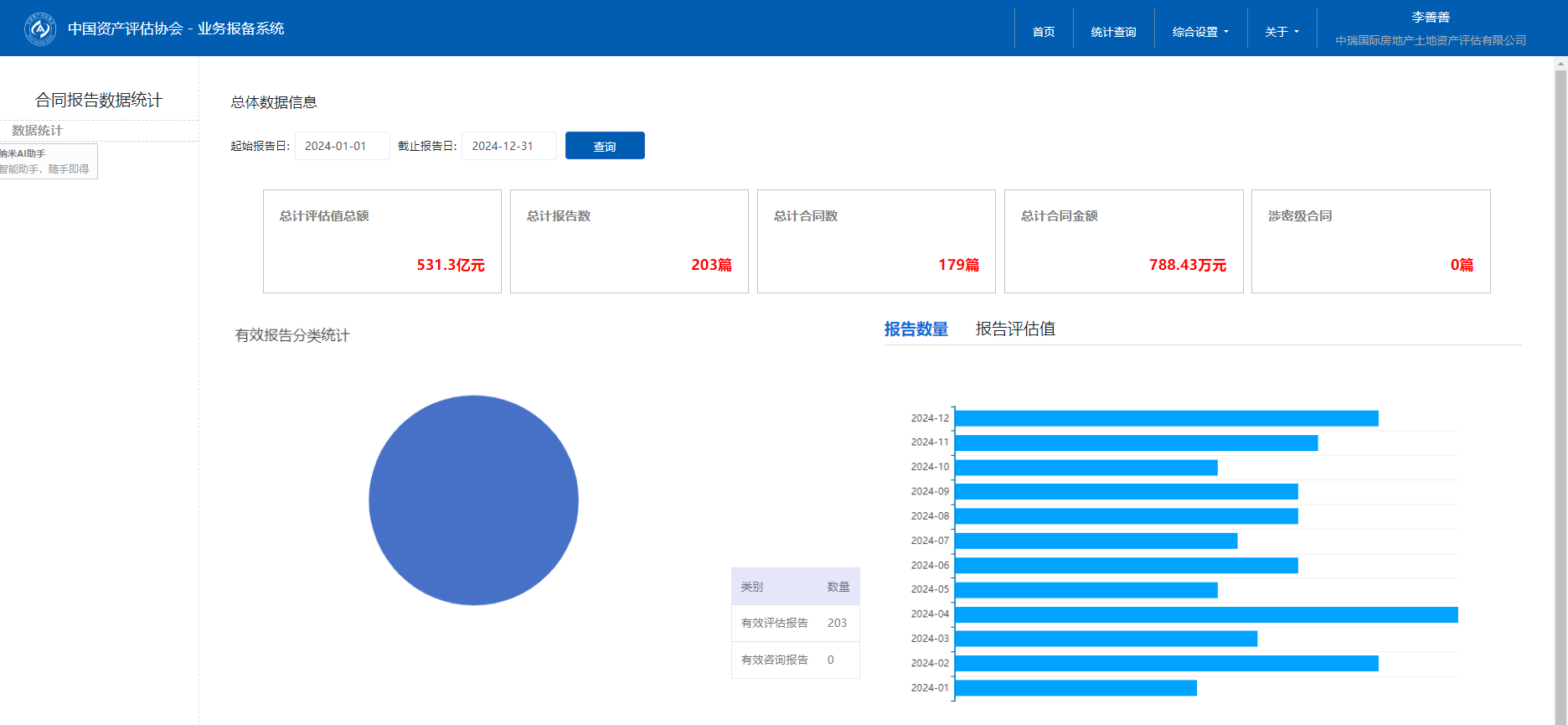Click the 总计评估值总额 card

tap(382, 241)
